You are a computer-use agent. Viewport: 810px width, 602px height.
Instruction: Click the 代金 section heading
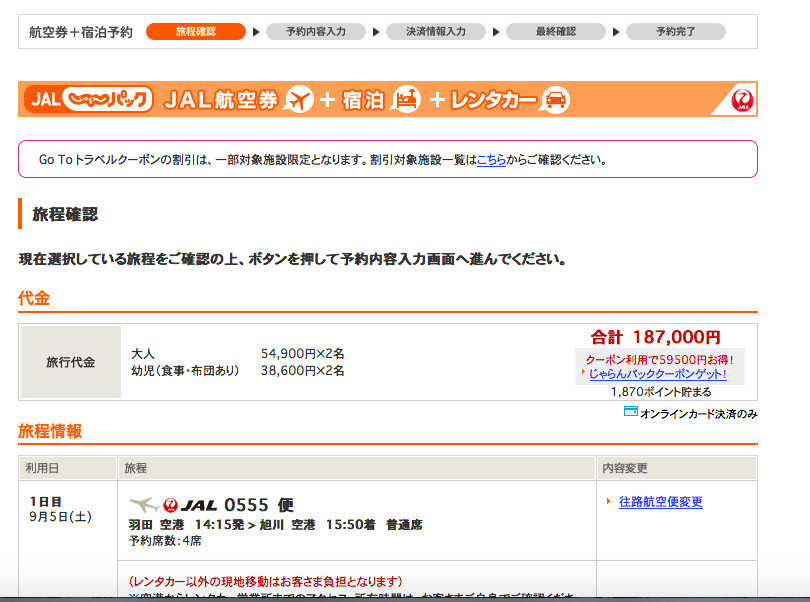[x=34, y=298]
